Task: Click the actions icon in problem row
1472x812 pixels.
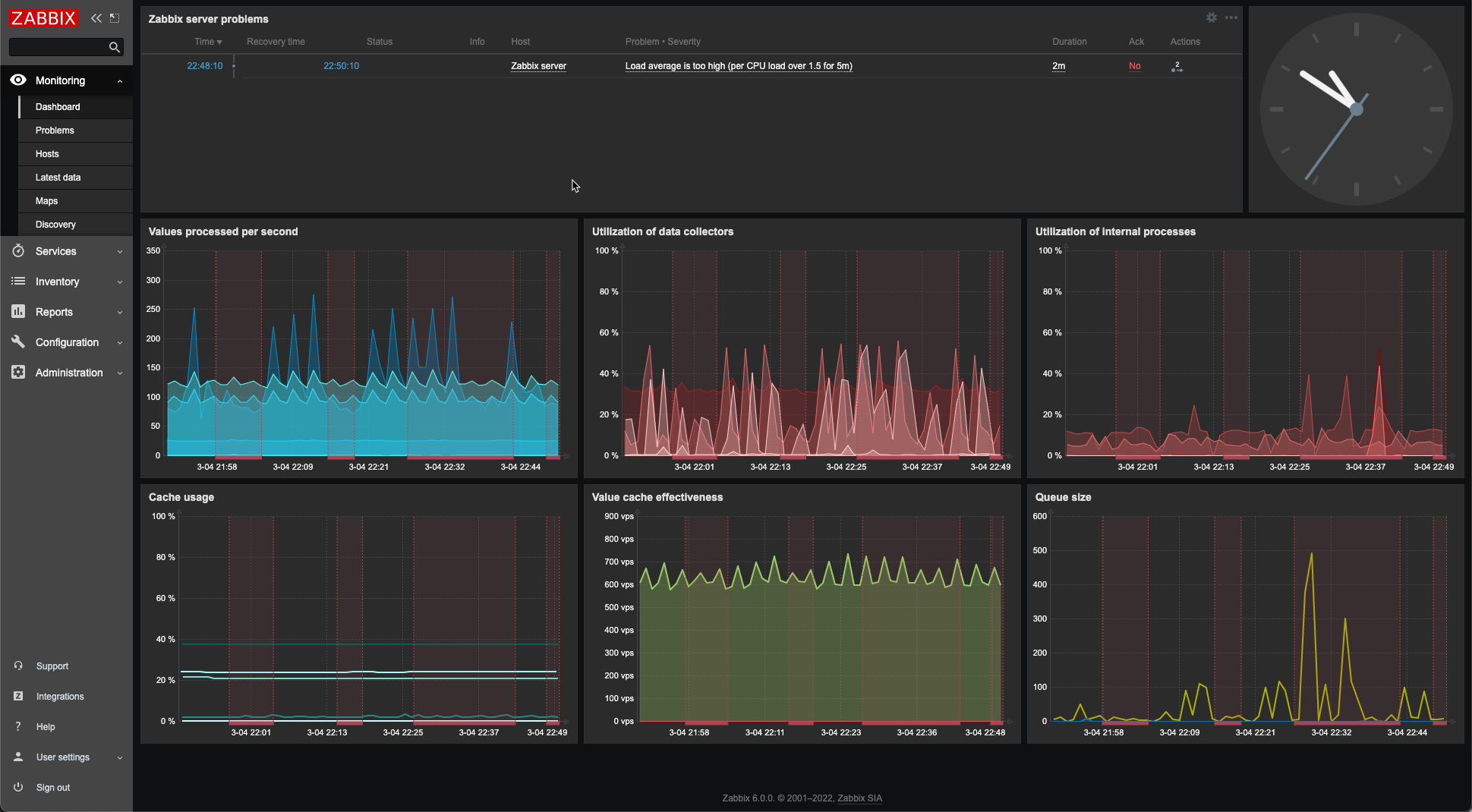Action: tap(1177, 67)
